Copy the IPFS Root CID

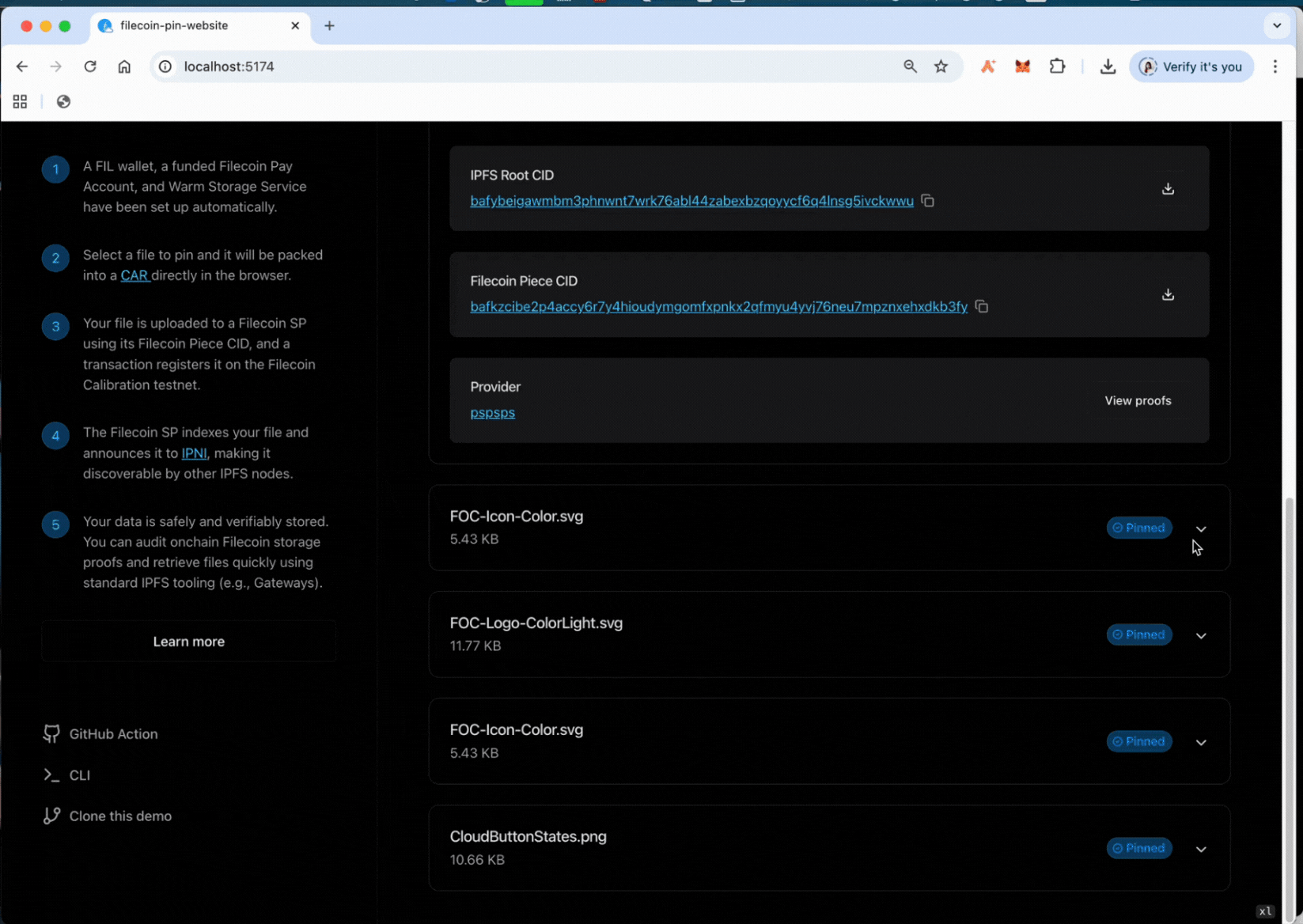(x=927, y=201)
